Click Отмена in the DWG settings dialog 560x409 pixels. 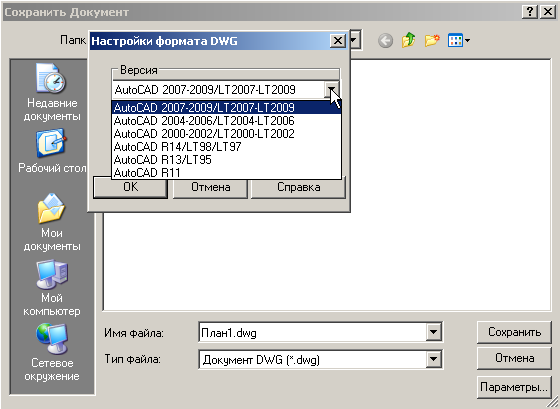pos(210,188)
